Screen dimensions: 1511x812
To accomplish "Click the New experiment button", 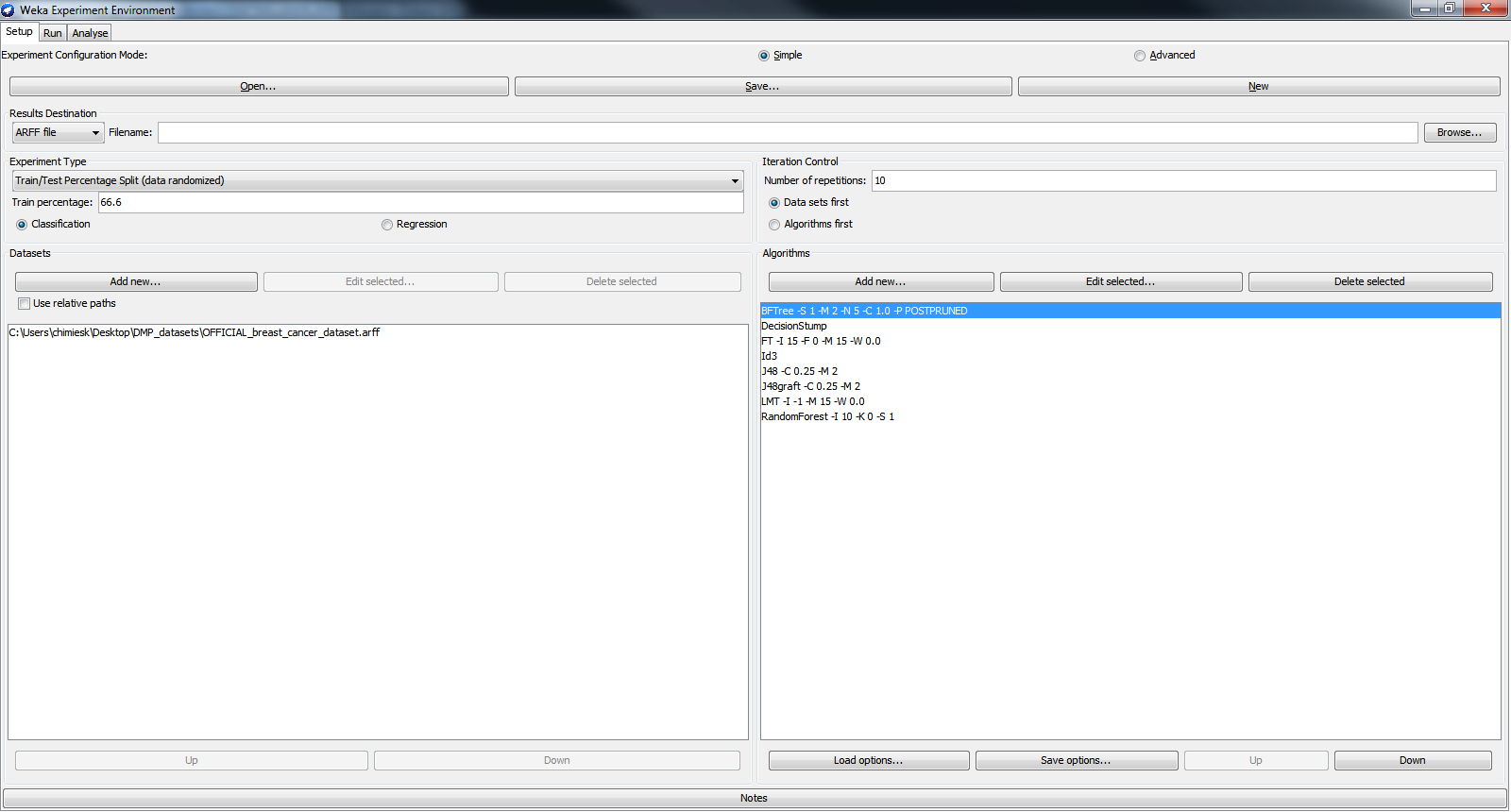I will pyautogui.click(x=1259, y=86).
